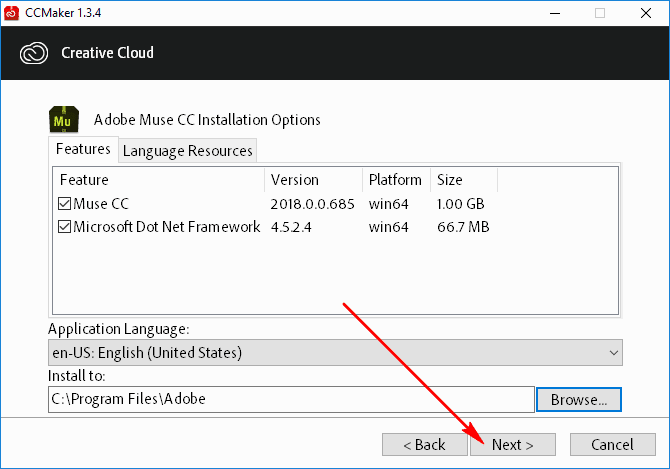Sort by the Feature column header
Viewport: 670px width, 469px height.
click(x=159, y=180)
